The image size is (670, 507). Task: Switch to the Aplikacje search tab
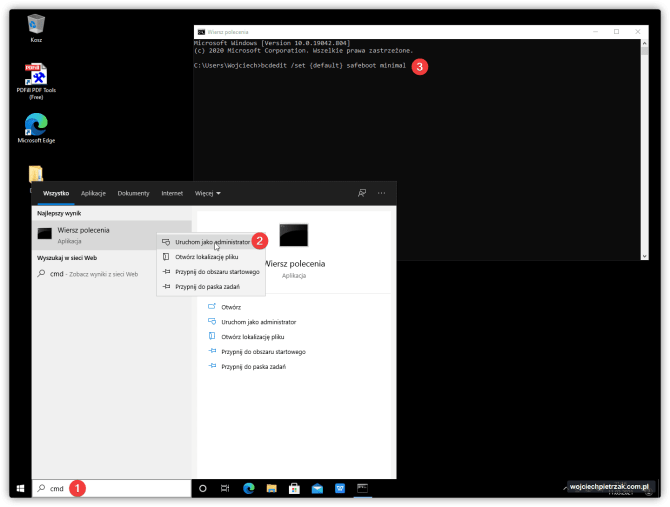93,193
